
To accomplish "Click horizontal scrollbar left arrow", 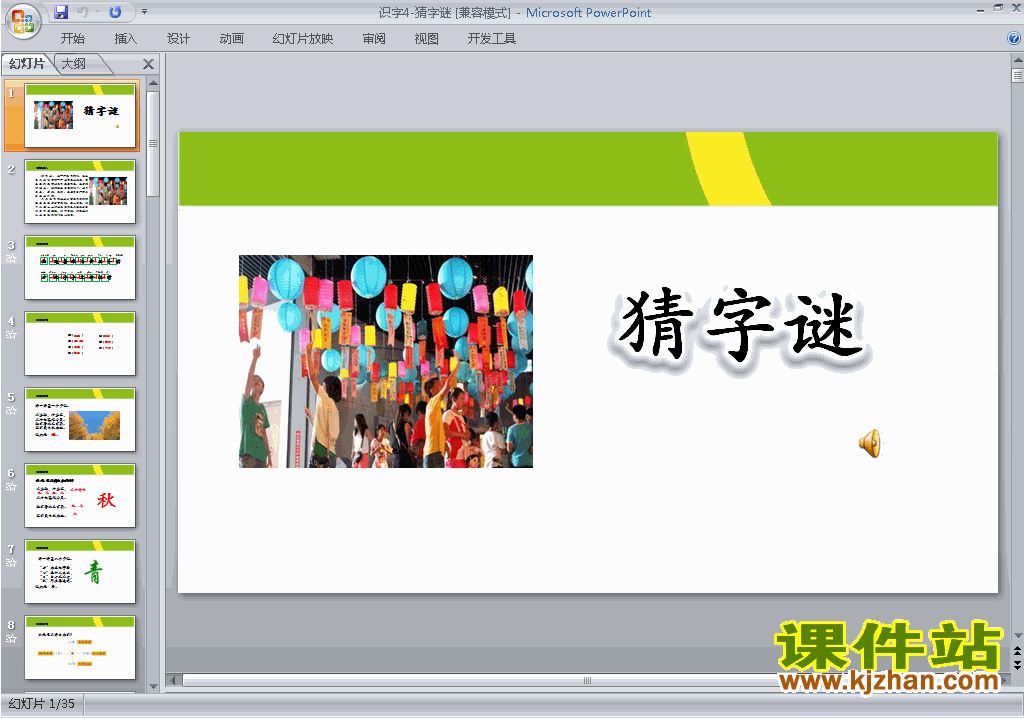I will click(173, 680).
